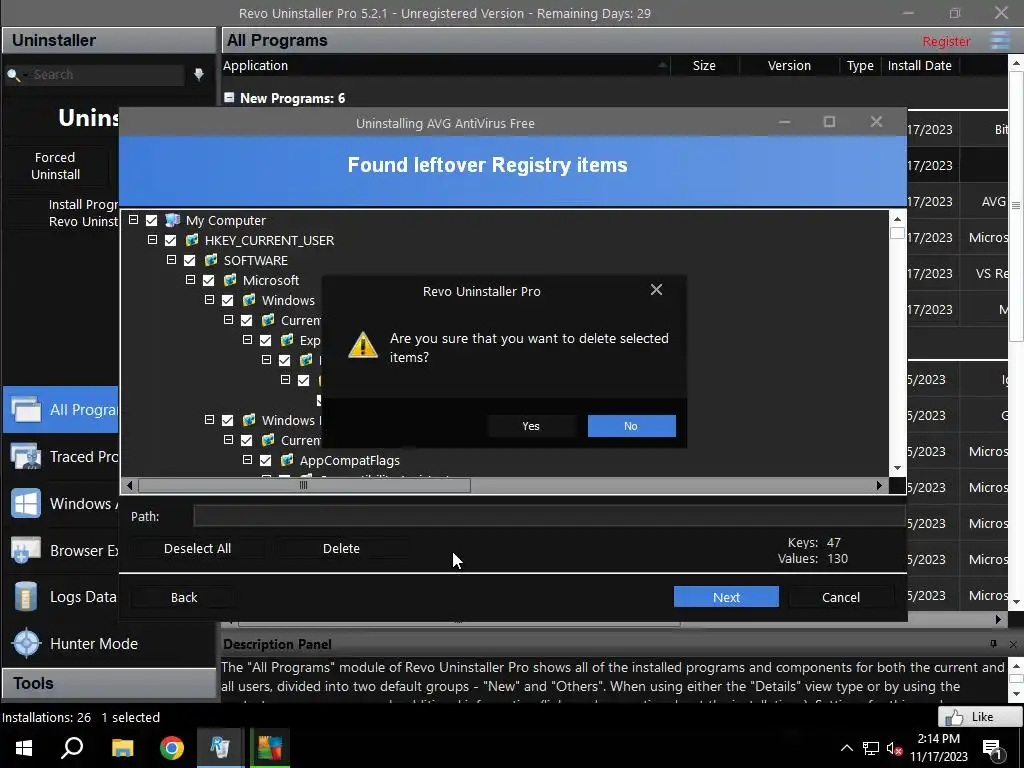Click No in the confirmation dialog

point(631,426)
